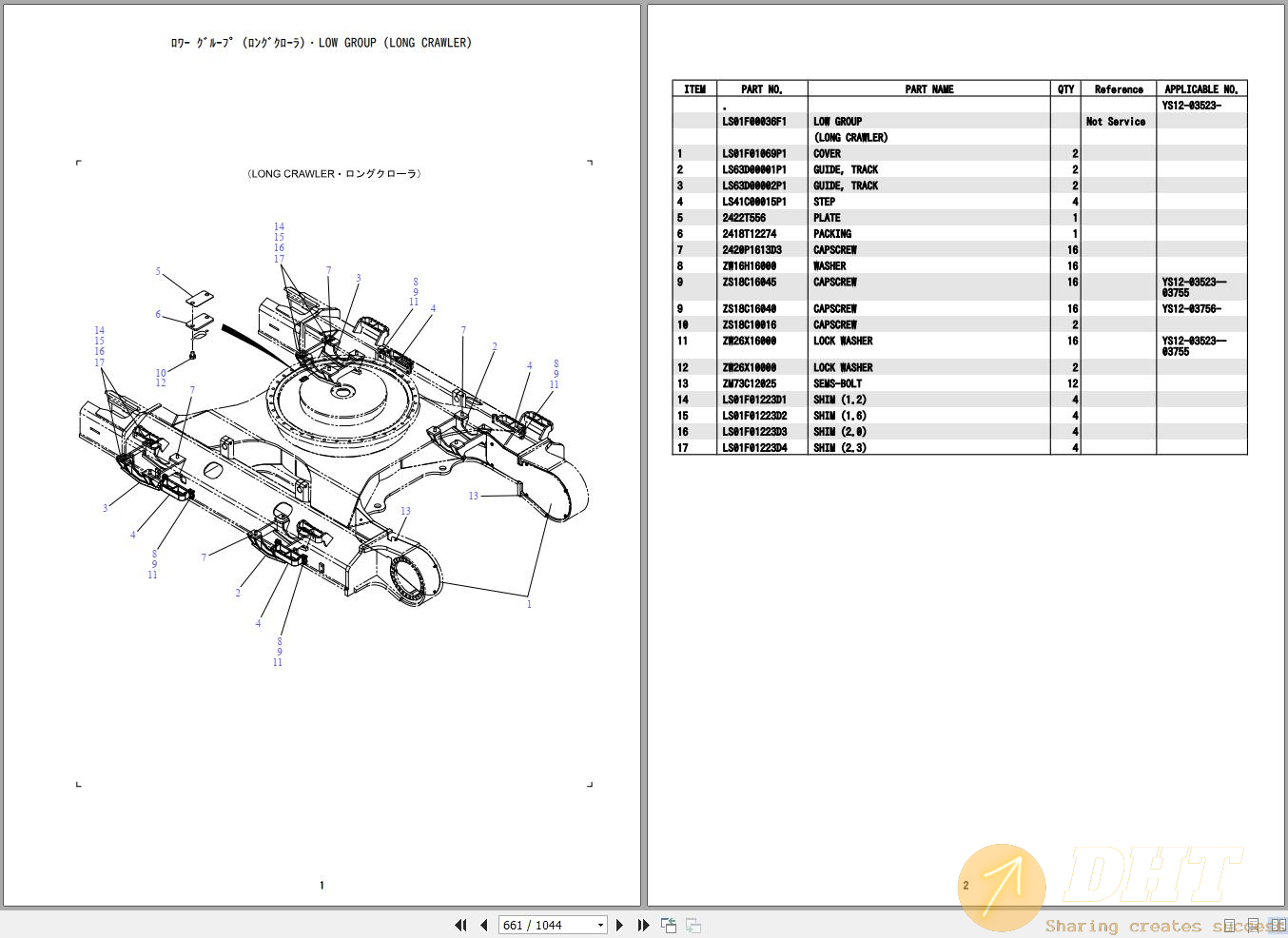
Task: Click callout number 6 in the diagram
Action: [x=158, y=315]
